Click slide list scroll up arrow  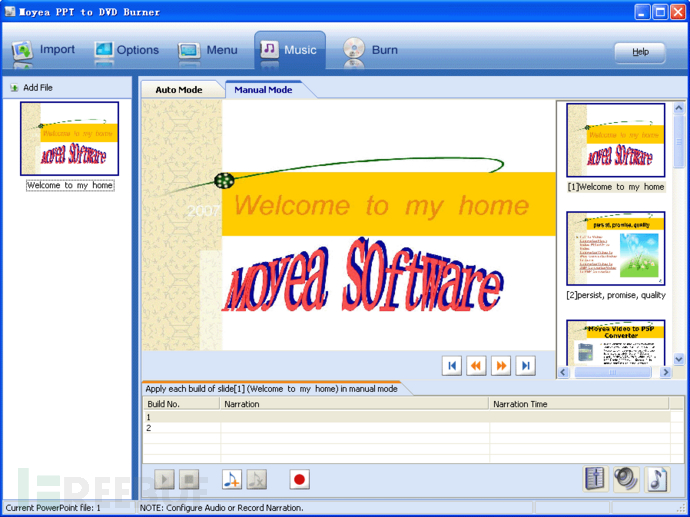click(679, 108)
